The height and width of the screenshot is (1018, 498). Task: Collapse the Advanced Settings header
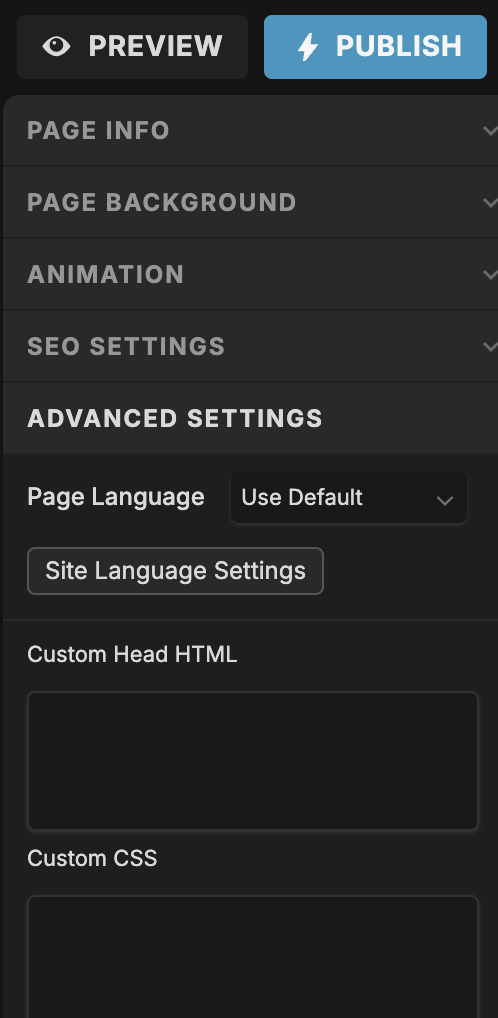(251, 418)
